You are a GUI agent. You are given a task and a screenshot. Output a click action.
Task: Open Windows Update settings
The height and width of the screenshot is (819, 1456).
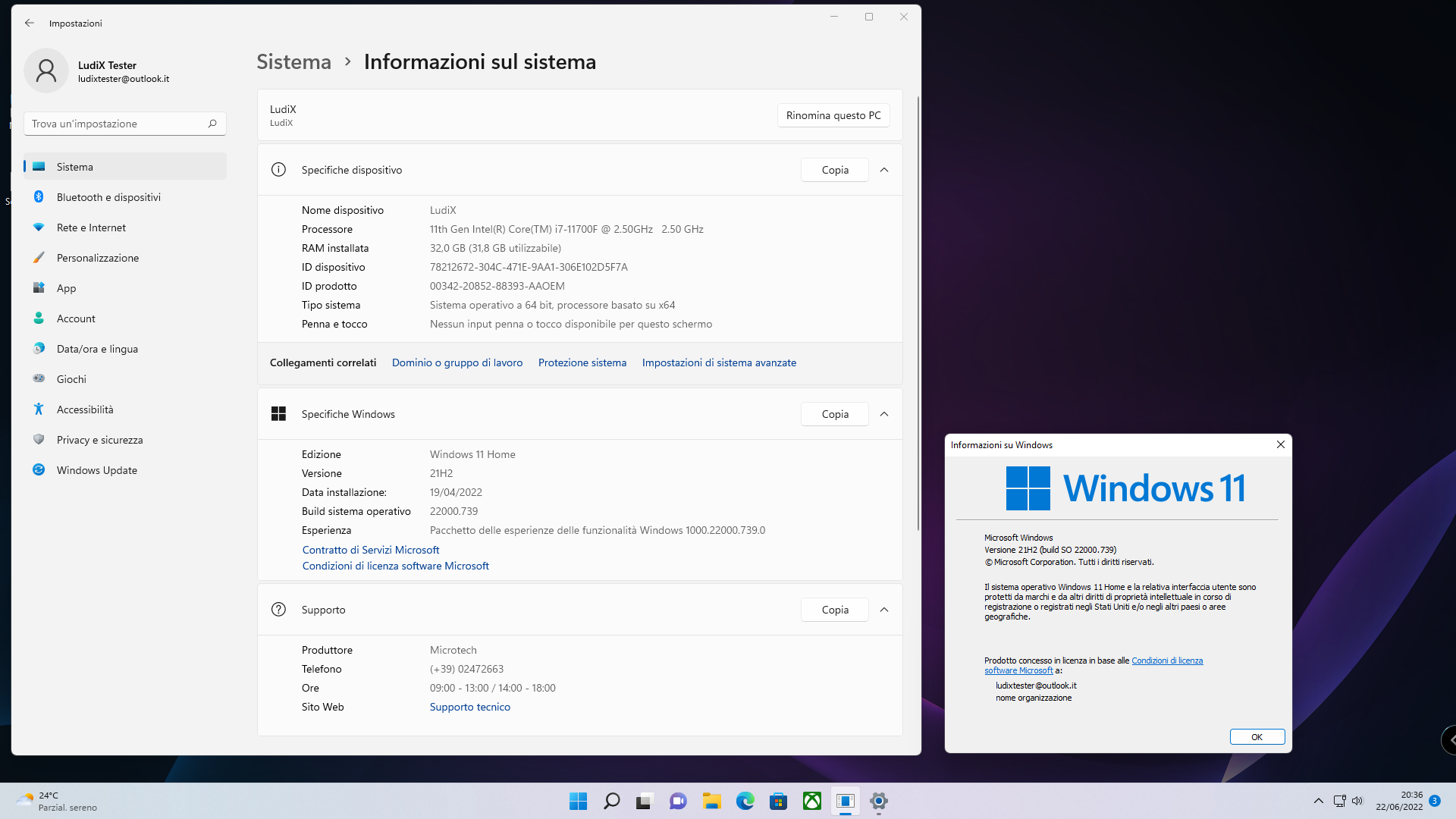coord(125,470)
